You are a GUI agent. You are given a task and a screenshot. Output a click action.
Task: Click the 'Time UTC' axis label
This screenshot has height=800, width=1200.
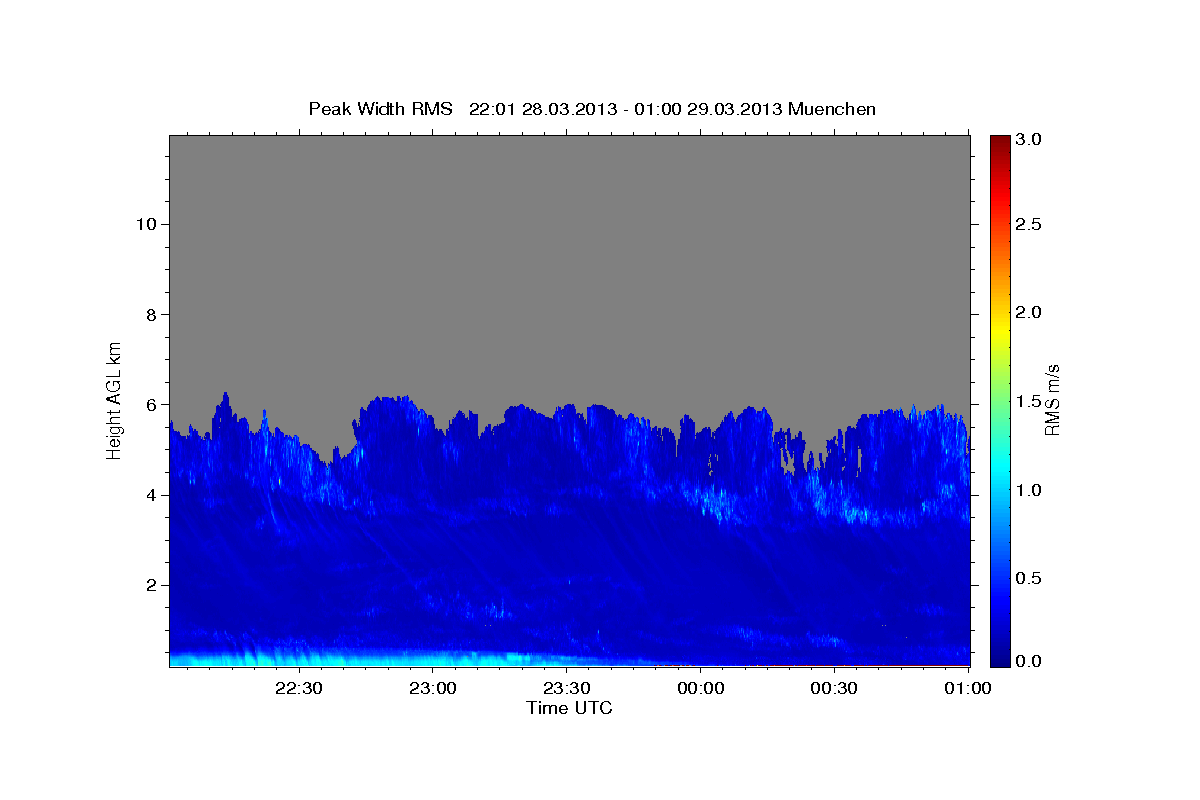[569, 708]
